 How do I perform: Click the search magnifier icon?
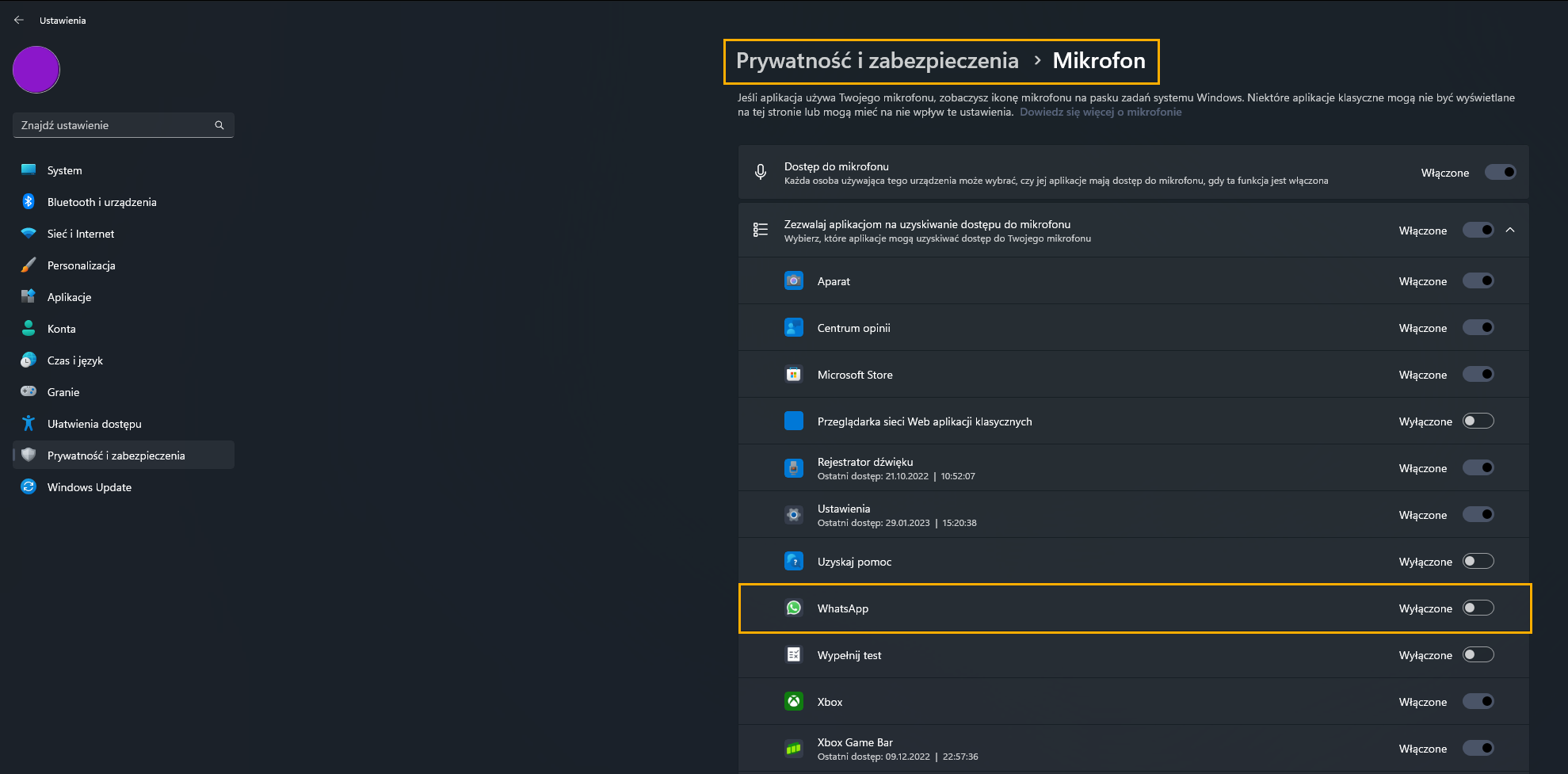pyautogui.click(x=219, y=125)
